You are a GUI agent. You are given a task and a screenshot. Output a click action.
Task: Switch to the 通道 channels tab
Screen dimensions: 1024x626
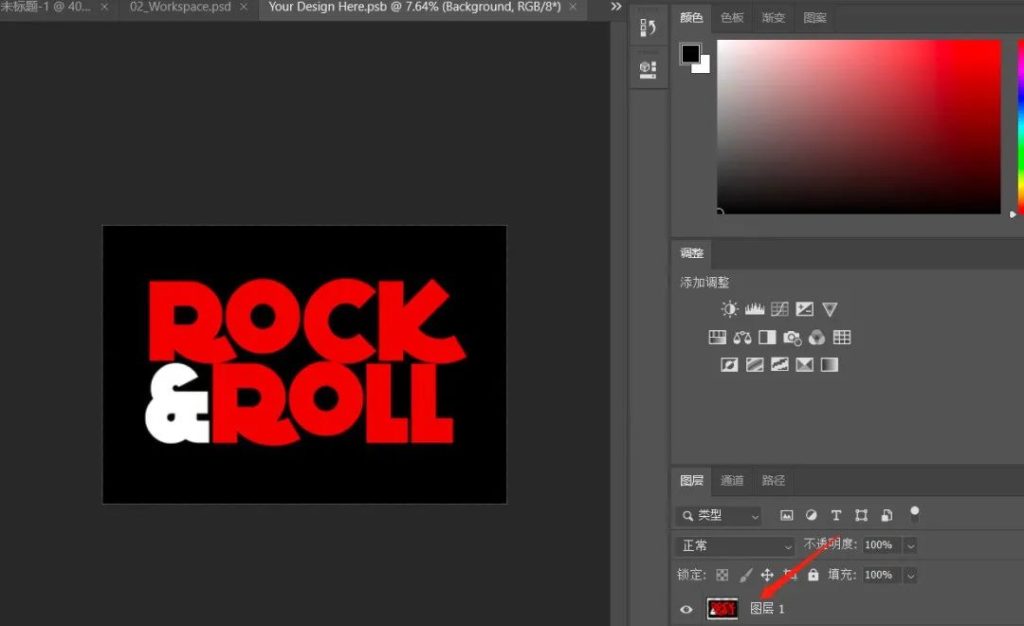point(732,481)
